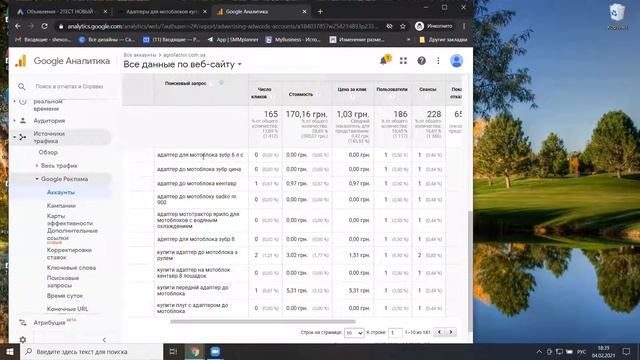Click the go-to-row input field
Screen dimensions: 640x360
(x=395, y=333)
